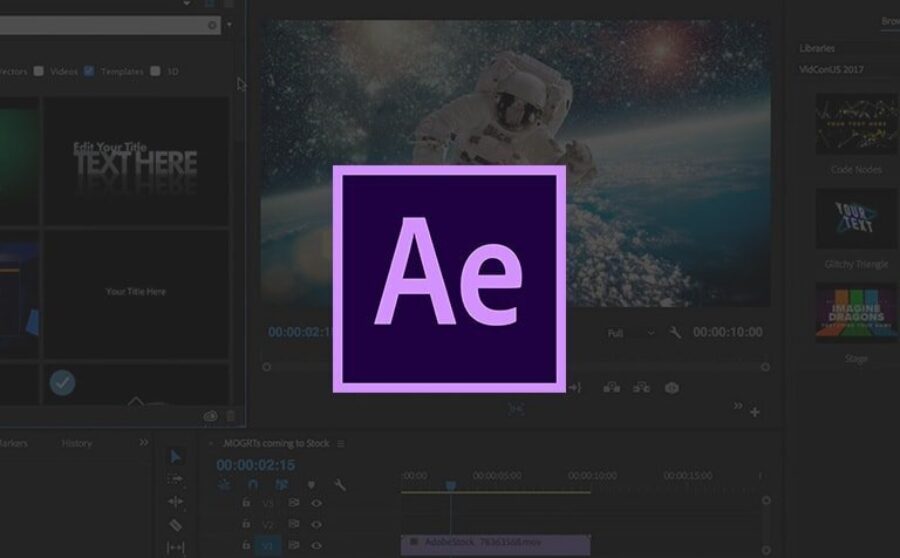The width and height of the screenshot is (900, 558).
Task: Click program monitor timecode 00:00:02:15
Action: point(300,332)
